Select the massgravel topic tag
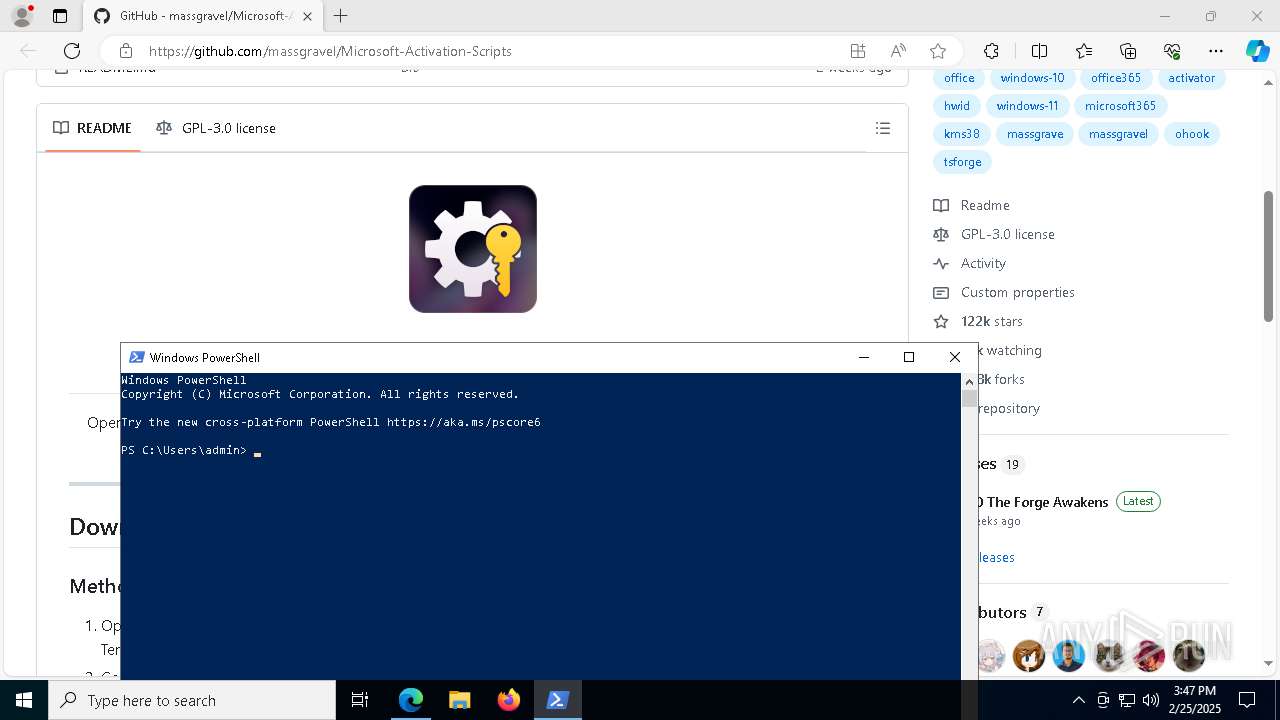This screenshot has height=720, width=1280. coord(1118,134)
